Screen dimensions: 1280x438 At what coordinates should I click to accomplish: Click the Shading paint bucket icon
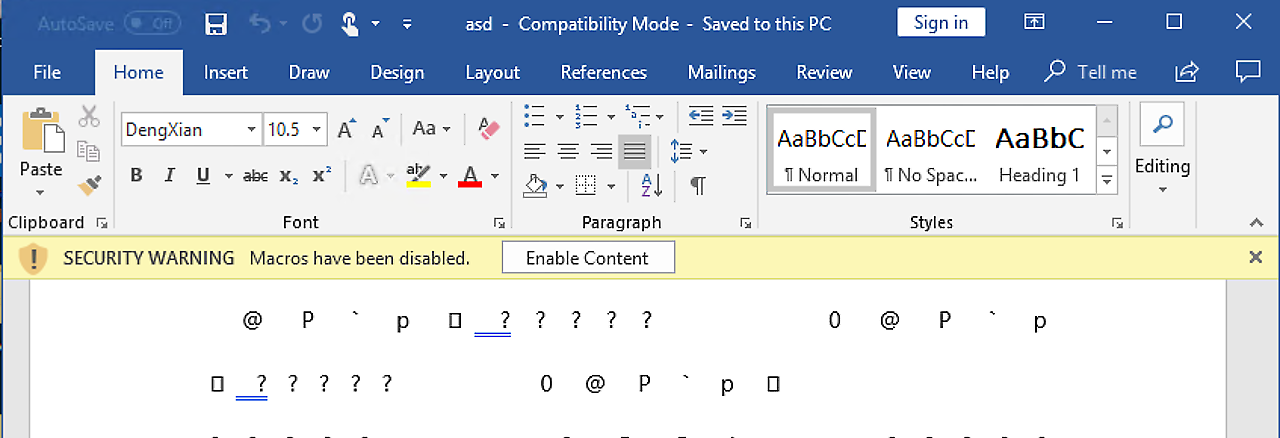click(x=536, y=184)
